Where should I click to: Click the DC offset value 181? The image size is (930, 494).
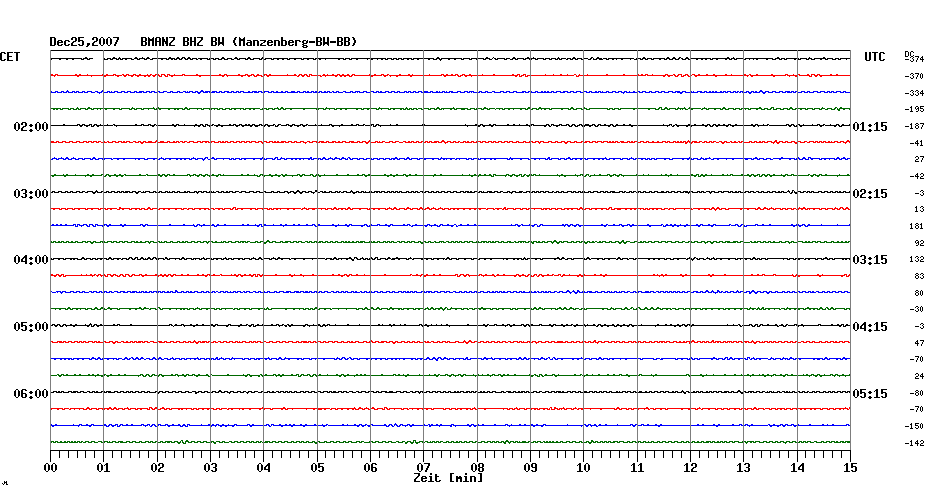(x=917, y=227)
